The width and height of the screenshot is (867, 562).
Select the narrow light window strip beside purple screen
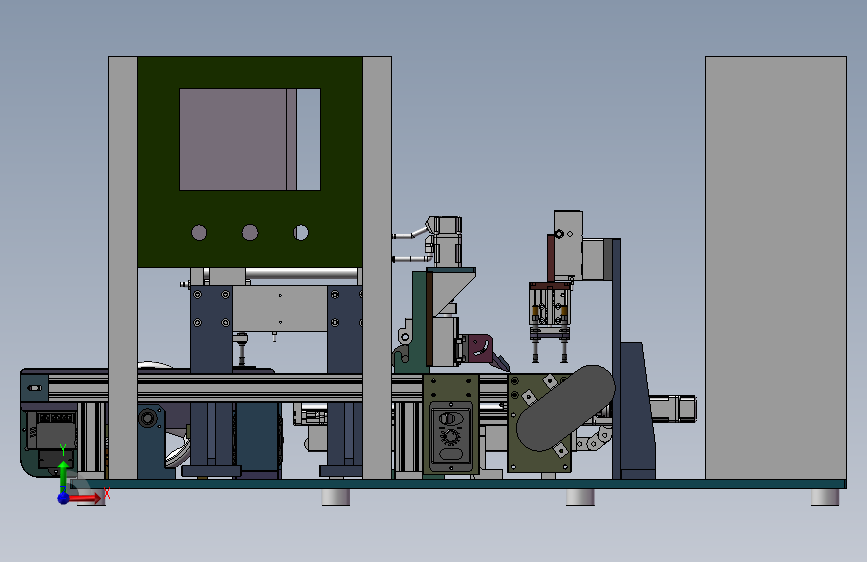click(x=309, y=139)
